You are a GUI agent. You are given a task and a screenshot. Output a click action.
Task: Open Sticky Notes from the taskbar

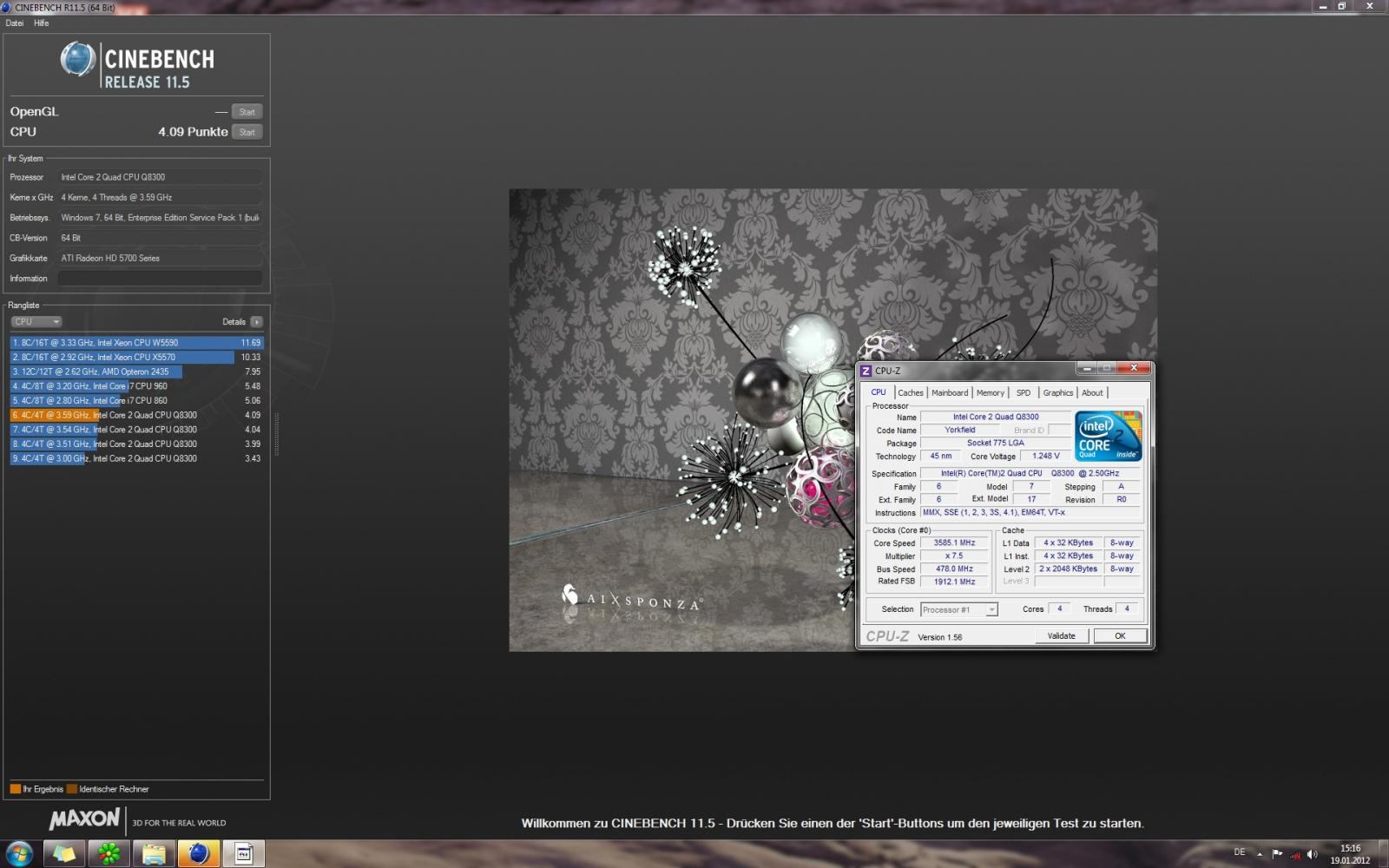tap(64, 853)
